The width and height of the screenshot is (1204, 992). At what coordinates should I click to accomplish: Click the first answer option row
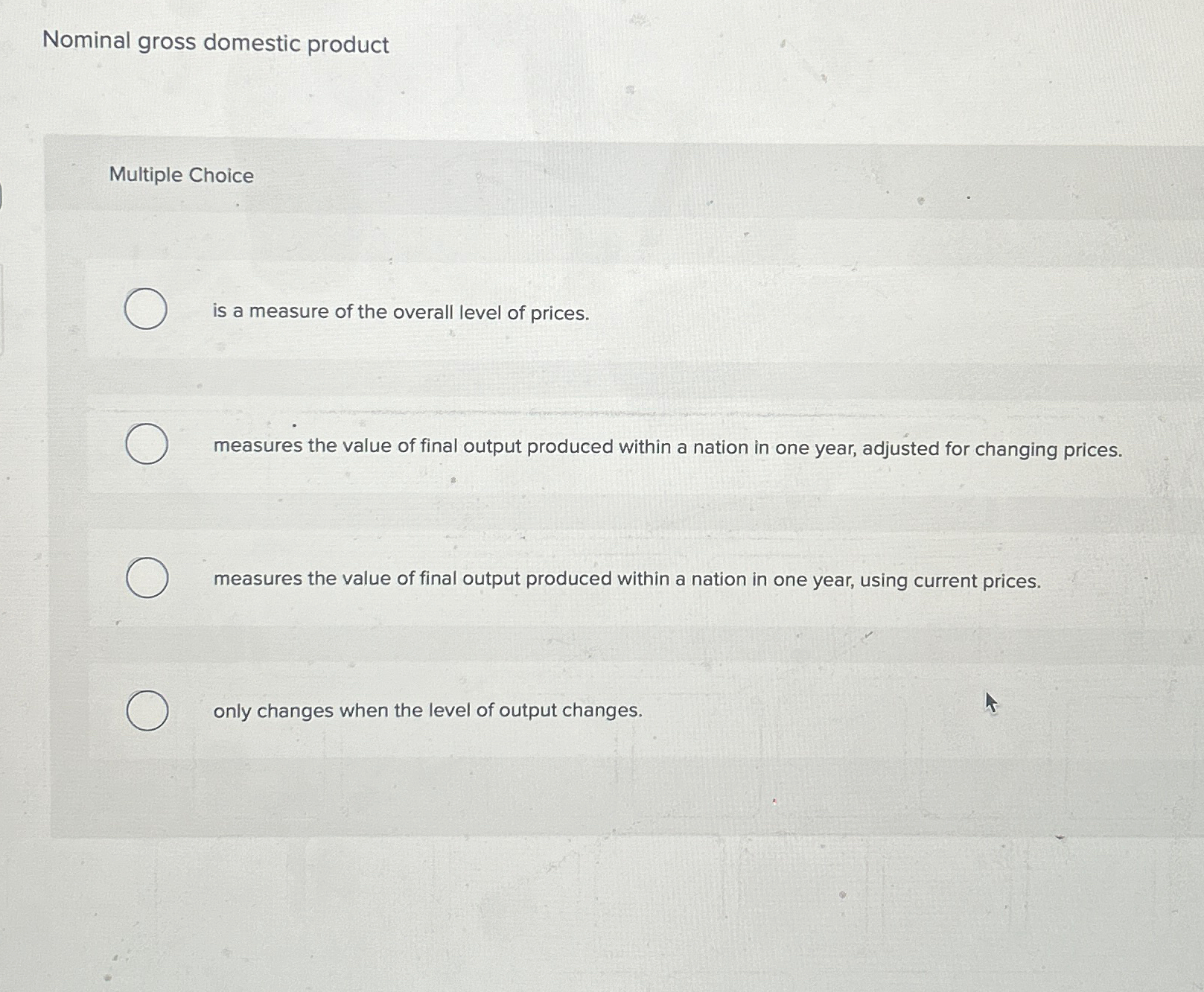[x=521, y=311]
